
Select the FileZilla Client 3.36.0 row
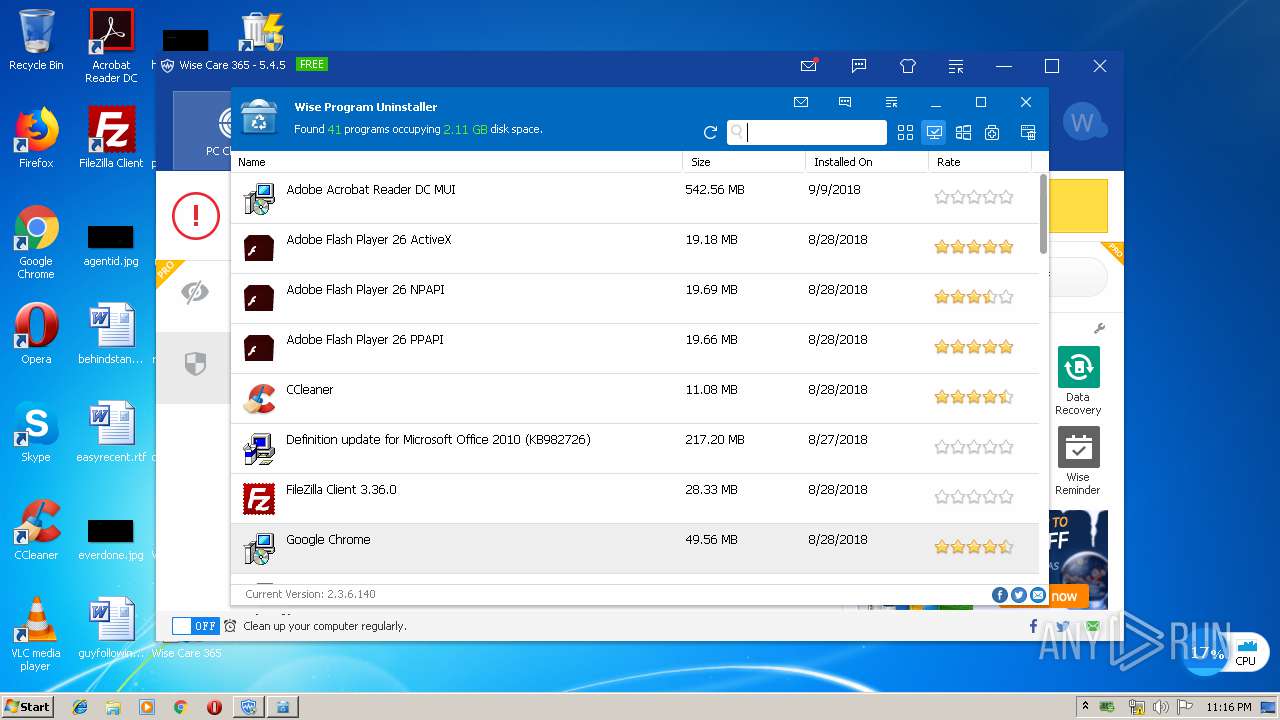coord(635,498)
